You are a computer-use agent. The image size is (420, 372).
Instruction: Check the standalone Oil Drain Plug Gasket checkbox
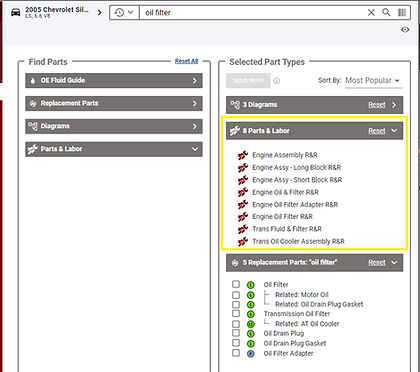(236, 343)
